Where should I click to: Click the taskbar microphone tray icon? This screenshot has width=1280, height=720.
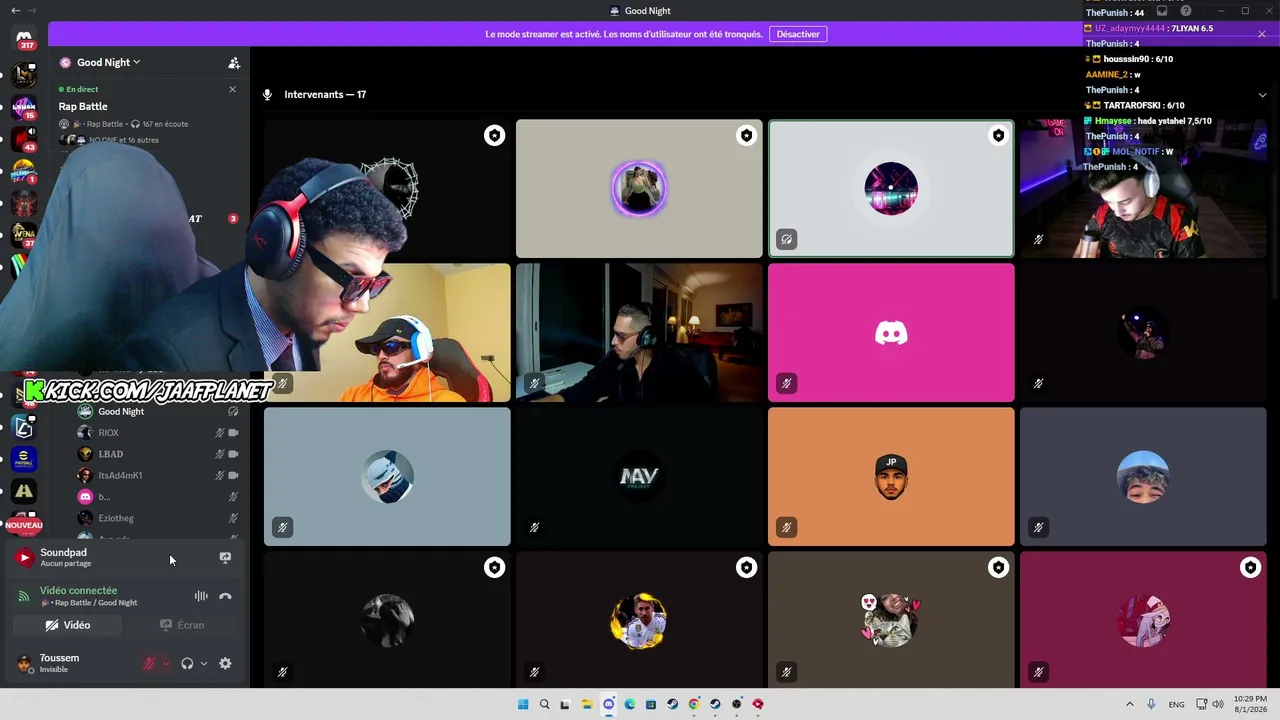point(1151,704)
